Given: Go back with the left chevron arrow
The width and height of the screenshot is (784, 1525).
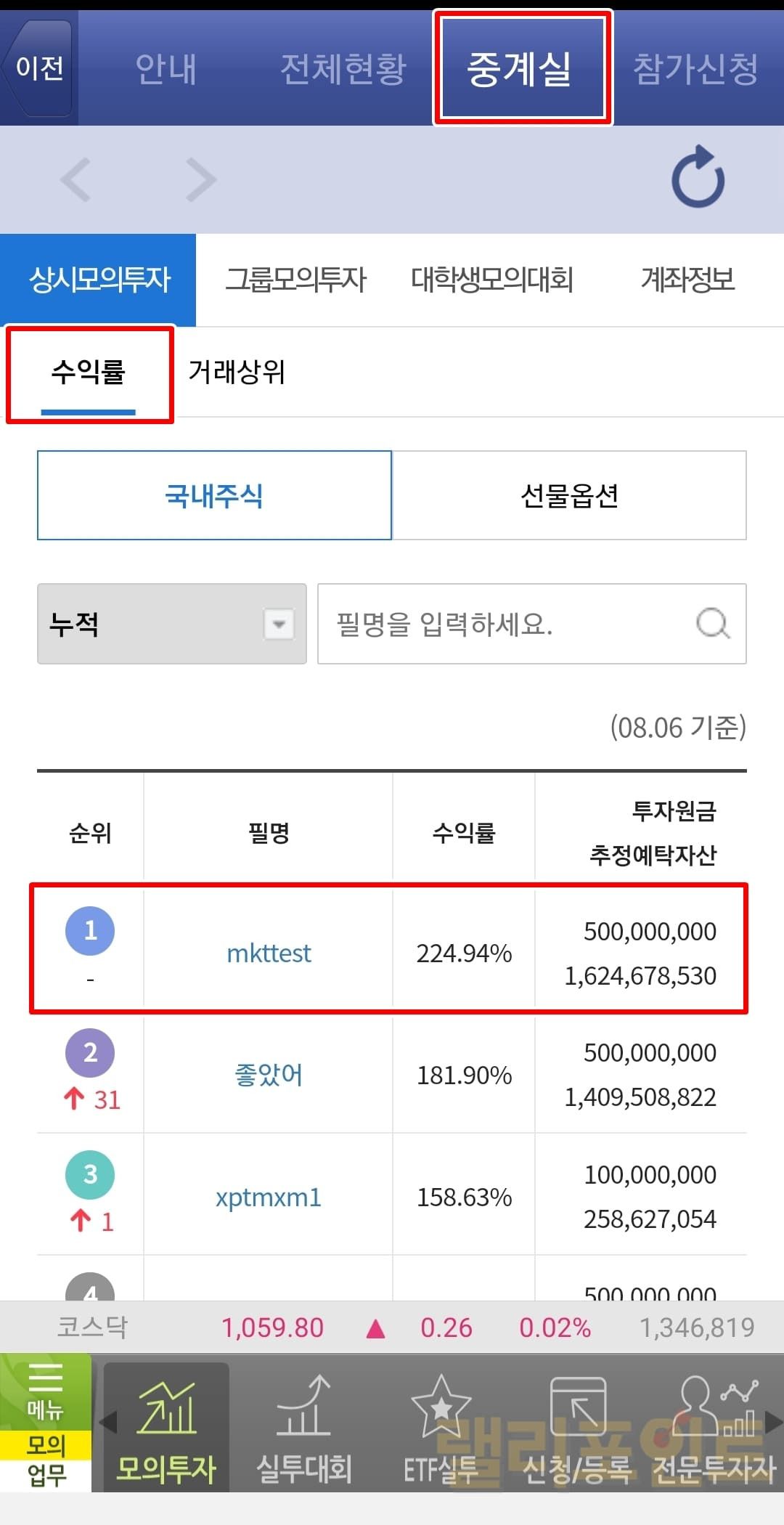Looking at the screenshot, I should 77,179.
